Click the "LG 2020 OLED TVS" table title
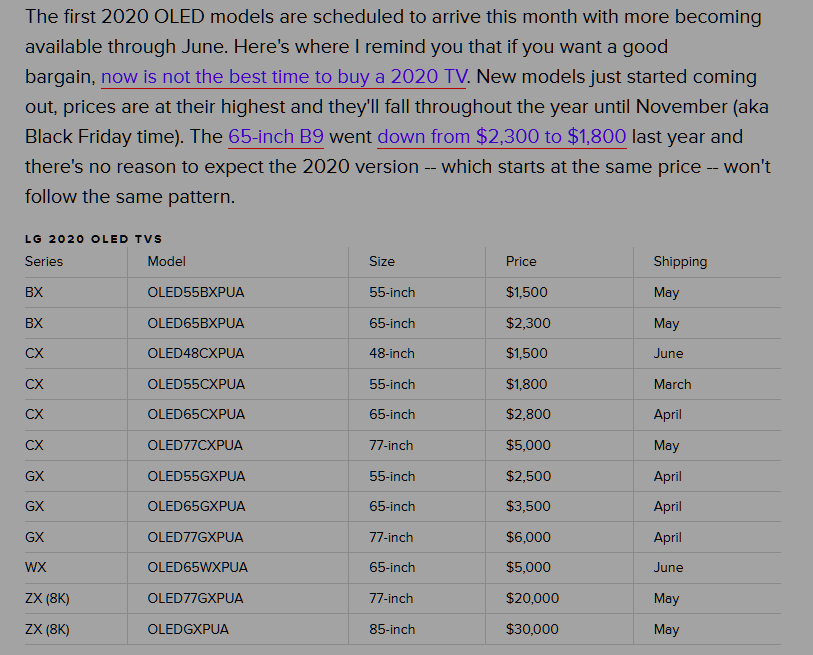813x655 pixels. (93, 239)
